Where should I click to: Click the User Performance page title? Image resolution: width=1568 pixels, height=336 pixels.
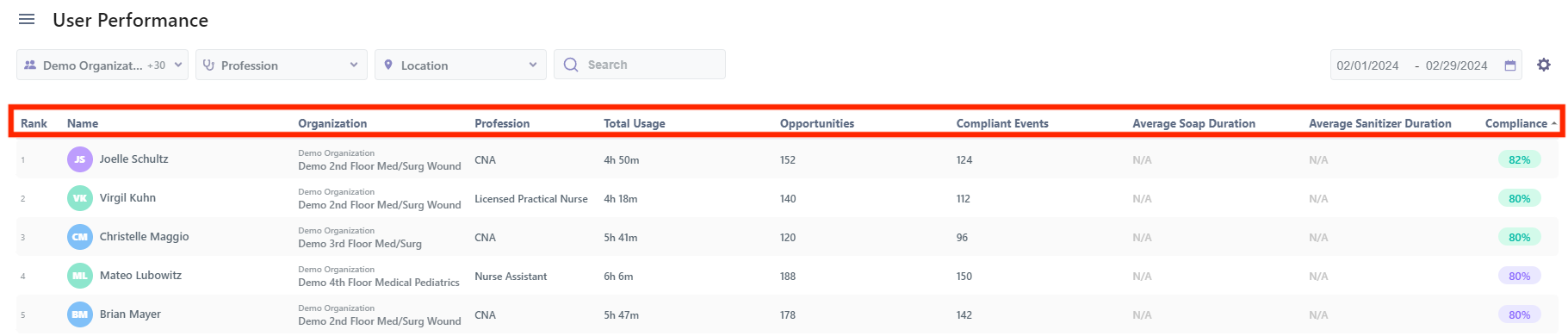[x=130, y=20]
